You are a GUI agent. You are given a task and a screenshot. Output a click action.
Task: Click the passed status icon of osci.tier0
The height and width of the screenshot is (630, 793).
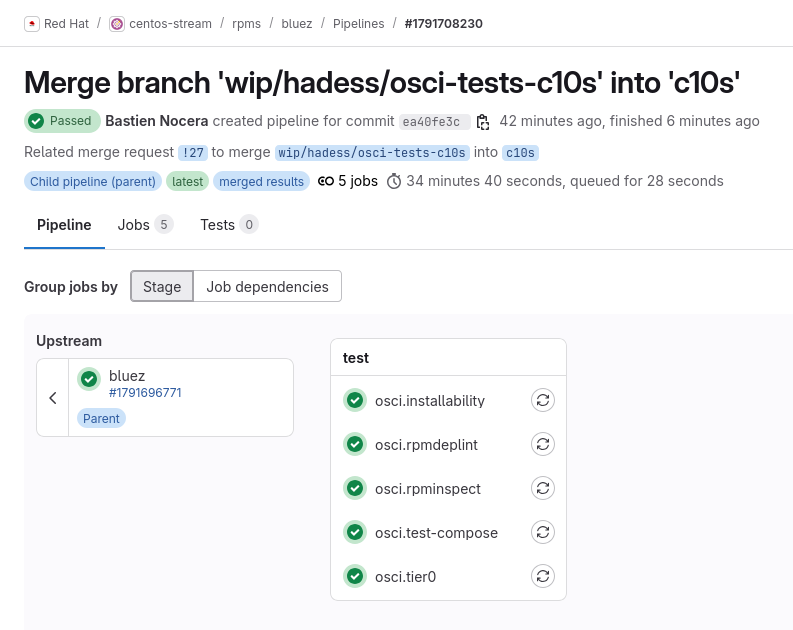point(354,576)
